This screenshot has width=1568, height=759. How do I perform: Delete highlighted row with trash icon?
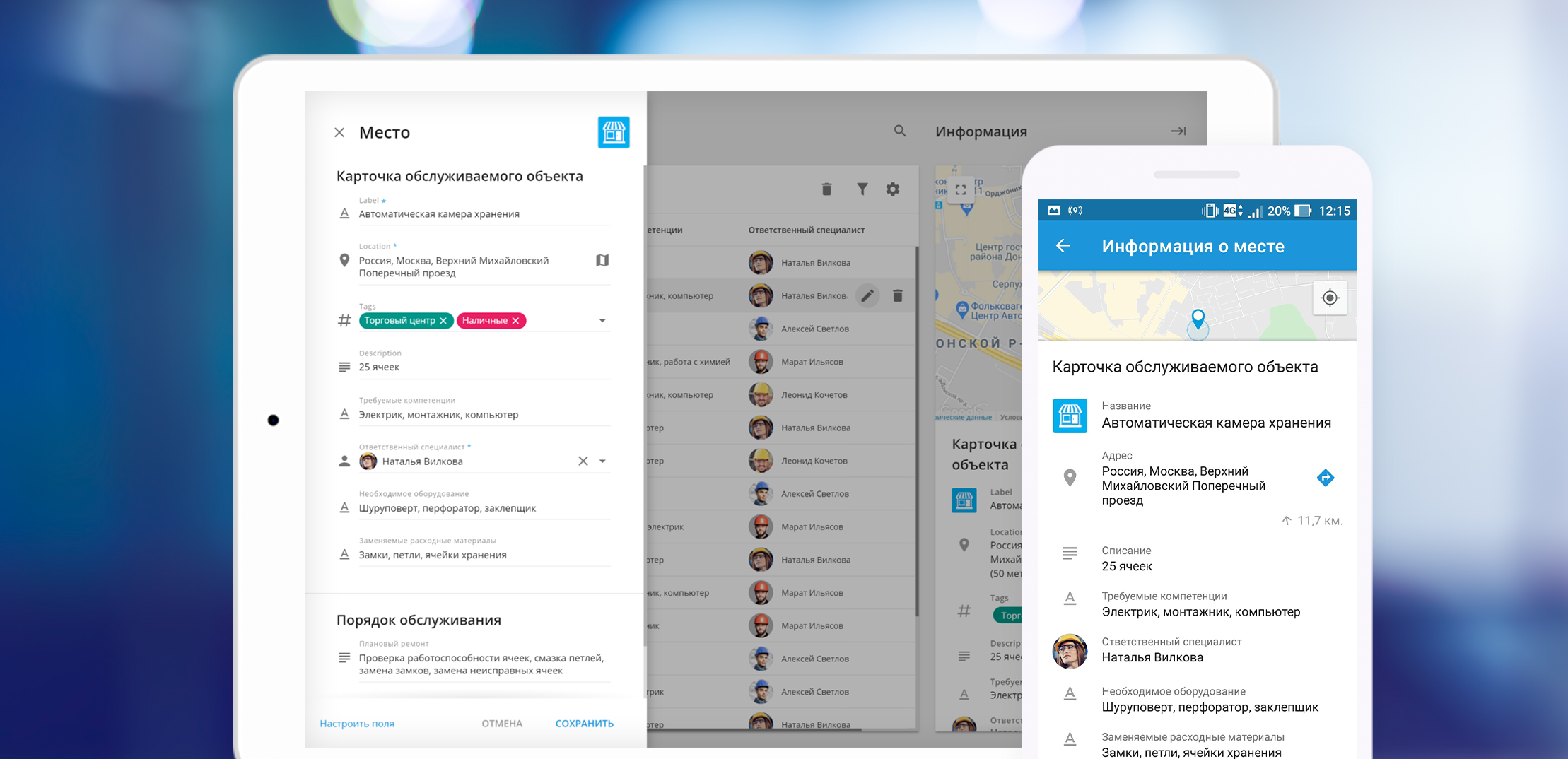(x=898, y=295)
